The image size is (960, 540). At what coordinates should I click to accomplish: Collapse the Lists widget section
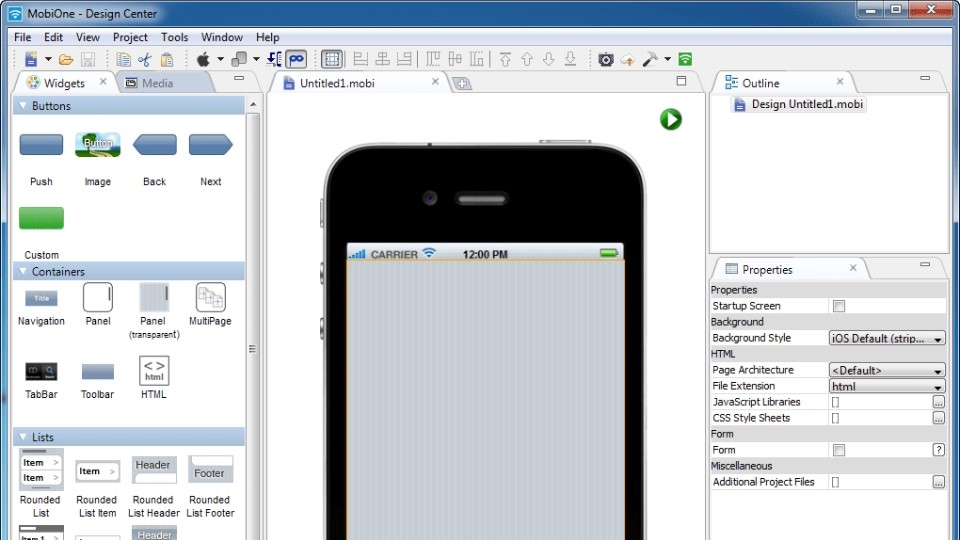pyautogui.click(x=23, y=437)
